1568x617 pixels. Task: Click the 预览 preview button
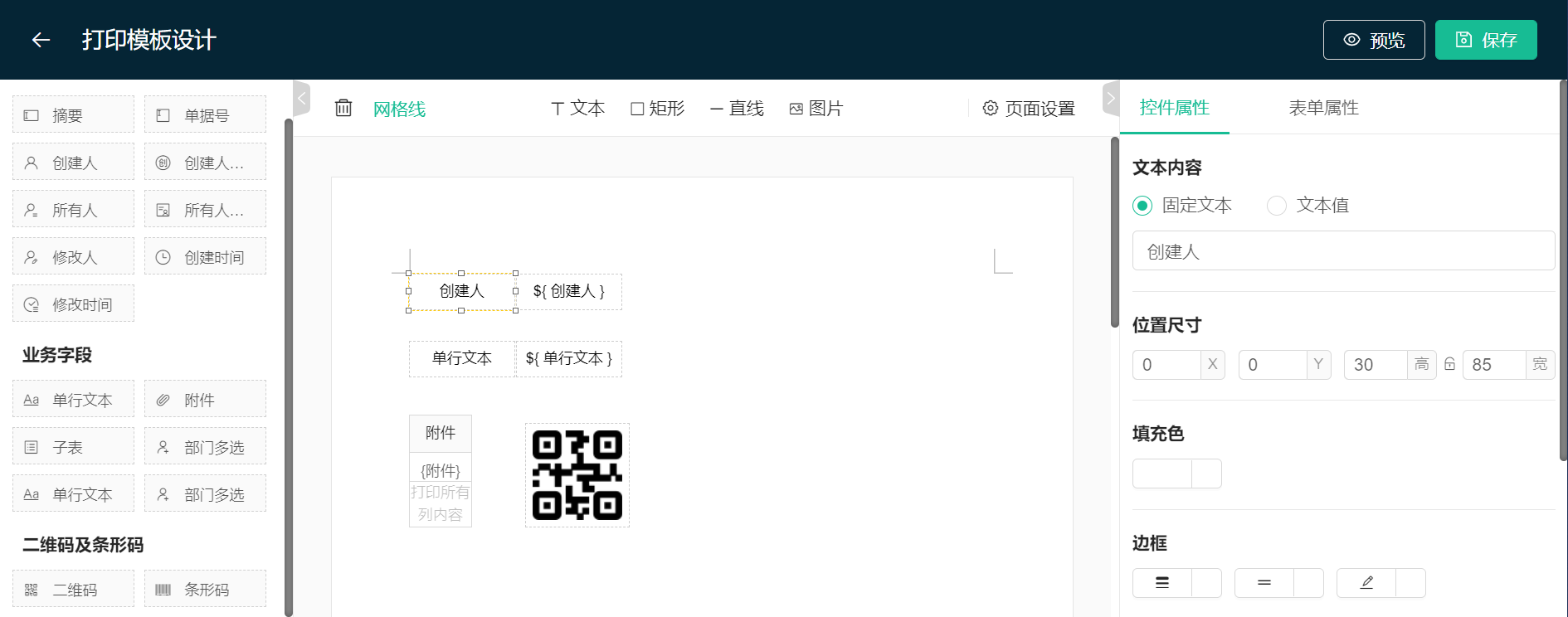point(1374,40)
